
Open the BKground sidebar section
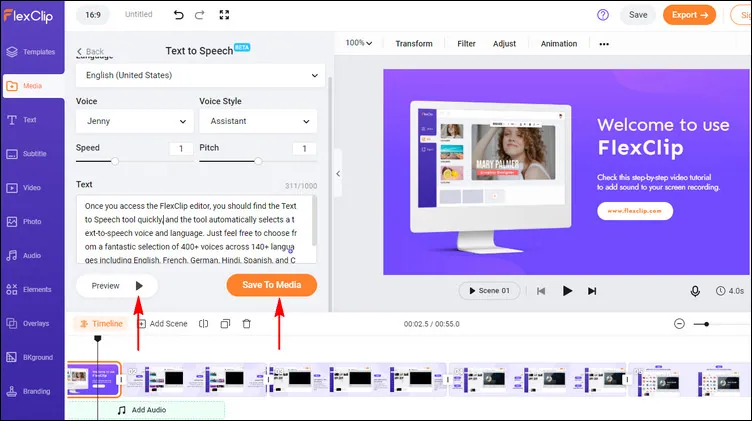(30, 357)
